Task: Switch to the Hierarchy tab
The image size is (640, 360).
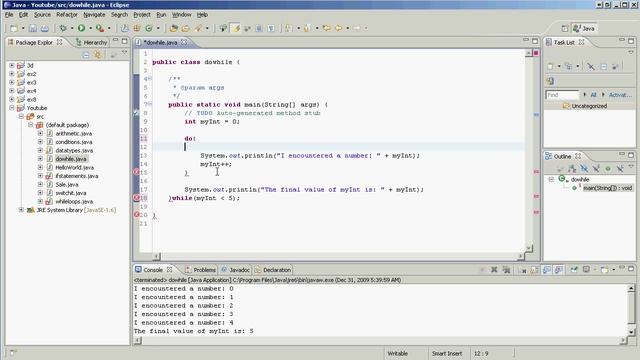Action: point(91,42)
